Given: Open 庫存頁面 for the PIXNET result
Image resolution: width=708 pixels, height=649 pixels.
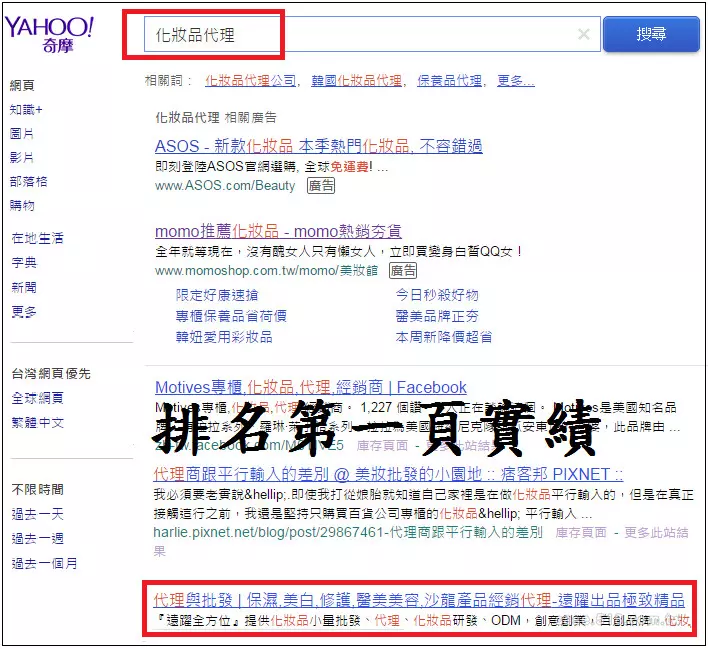Looking at the screenshot, I should [x=581, y=532].
